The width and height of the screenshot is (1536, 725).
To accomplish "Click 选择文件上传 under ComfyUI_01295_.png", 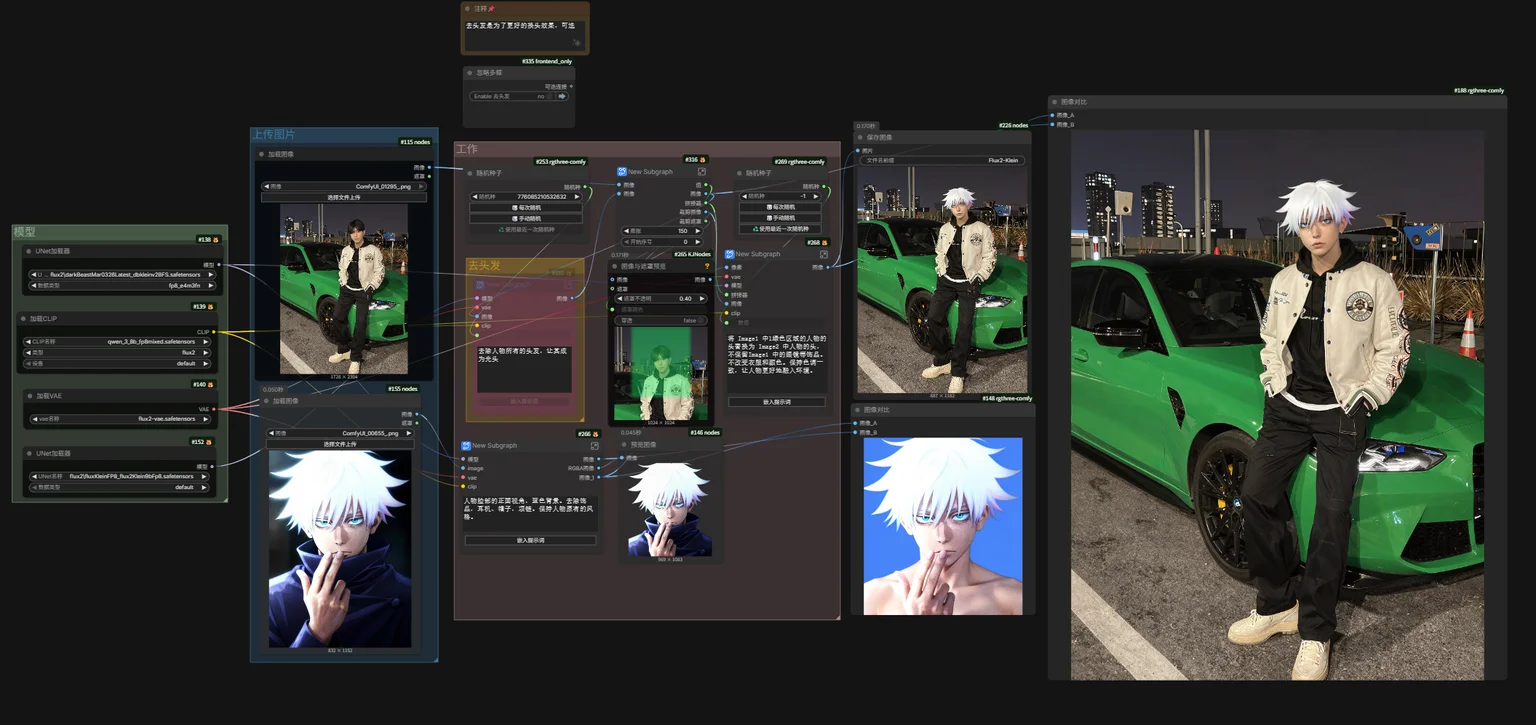I will click(344, 197).
